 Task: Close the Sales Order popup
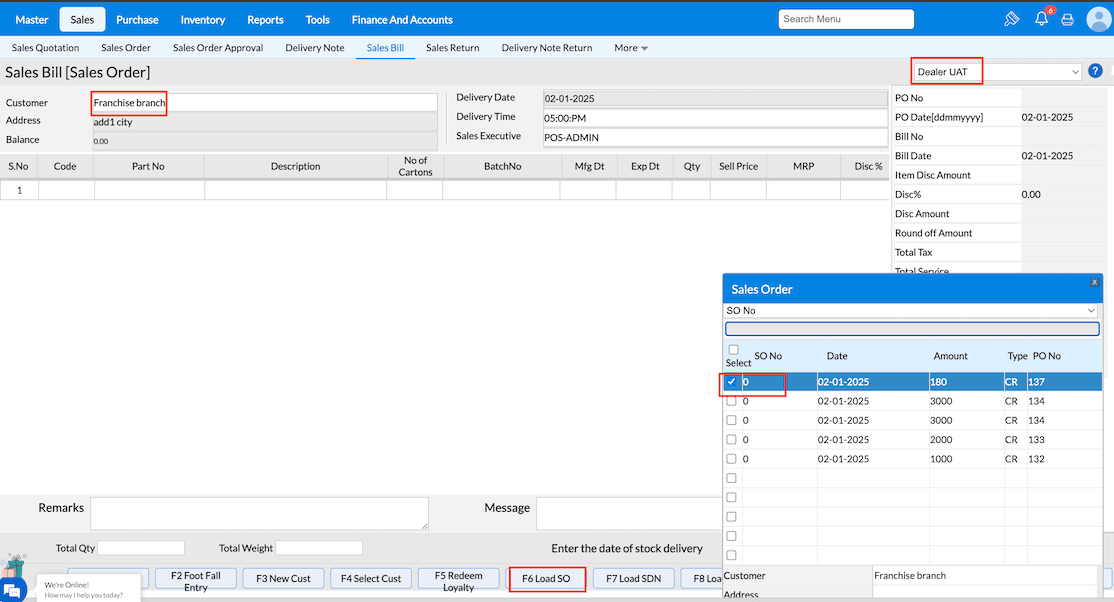[x=1094, y=283]
